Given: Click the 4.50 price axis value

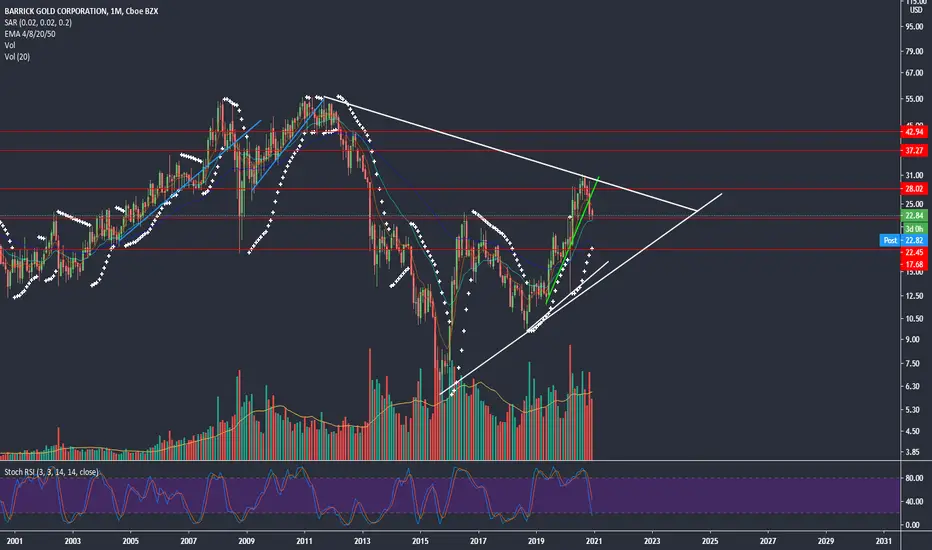Looking at the screenshot, I should 914,431.
